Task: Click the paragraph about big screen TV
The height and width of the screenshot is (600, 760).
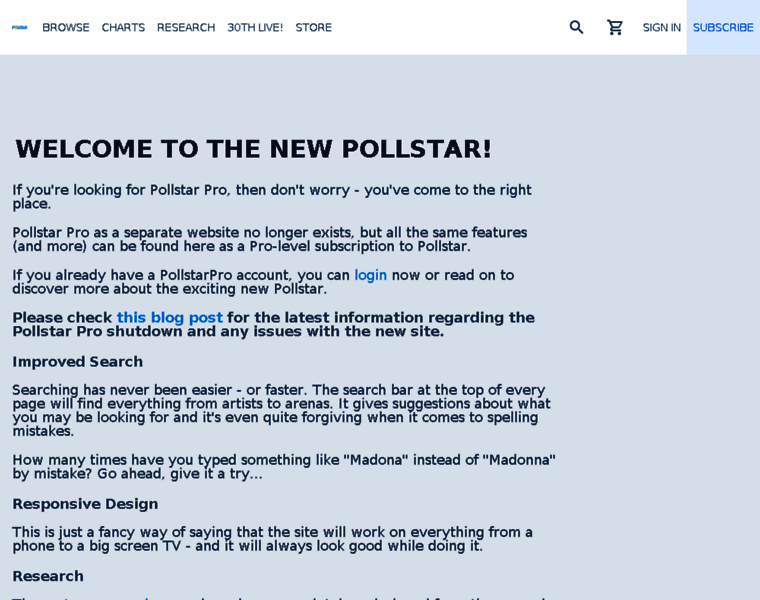Action: 272,539
